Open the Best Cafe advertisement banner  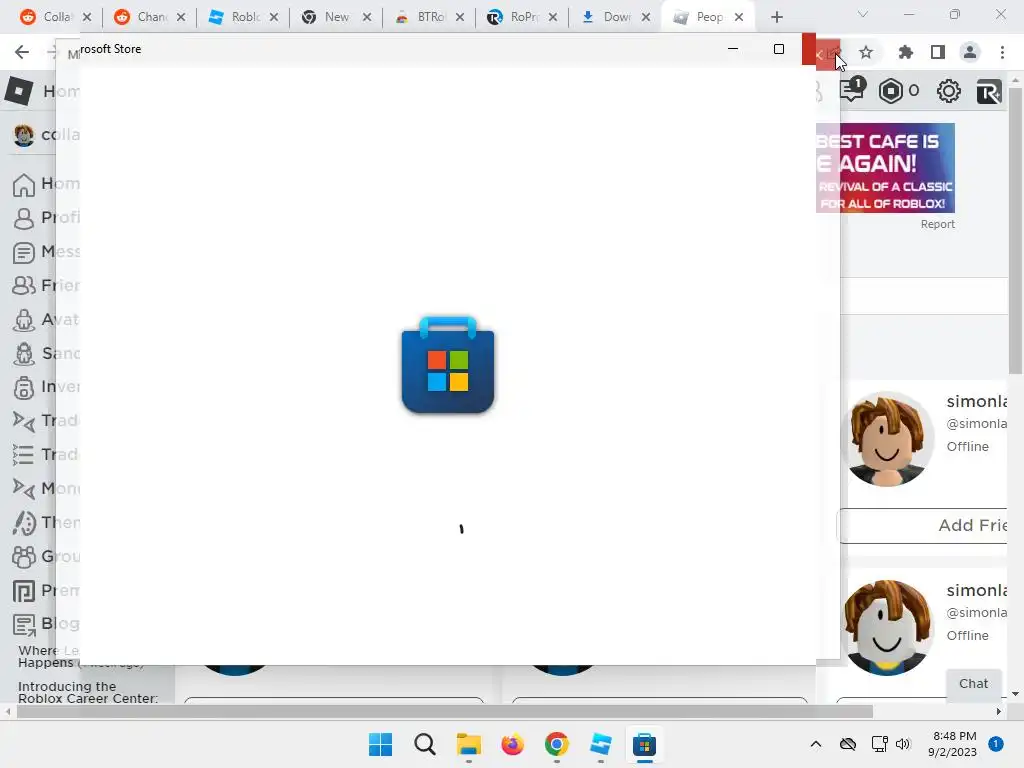click(885, 168)
